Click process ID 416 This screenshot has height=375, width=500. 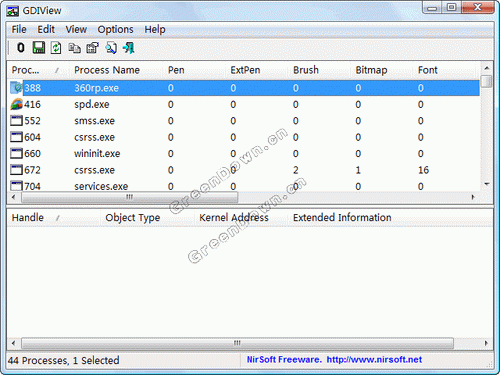click(x=32, y=104)
